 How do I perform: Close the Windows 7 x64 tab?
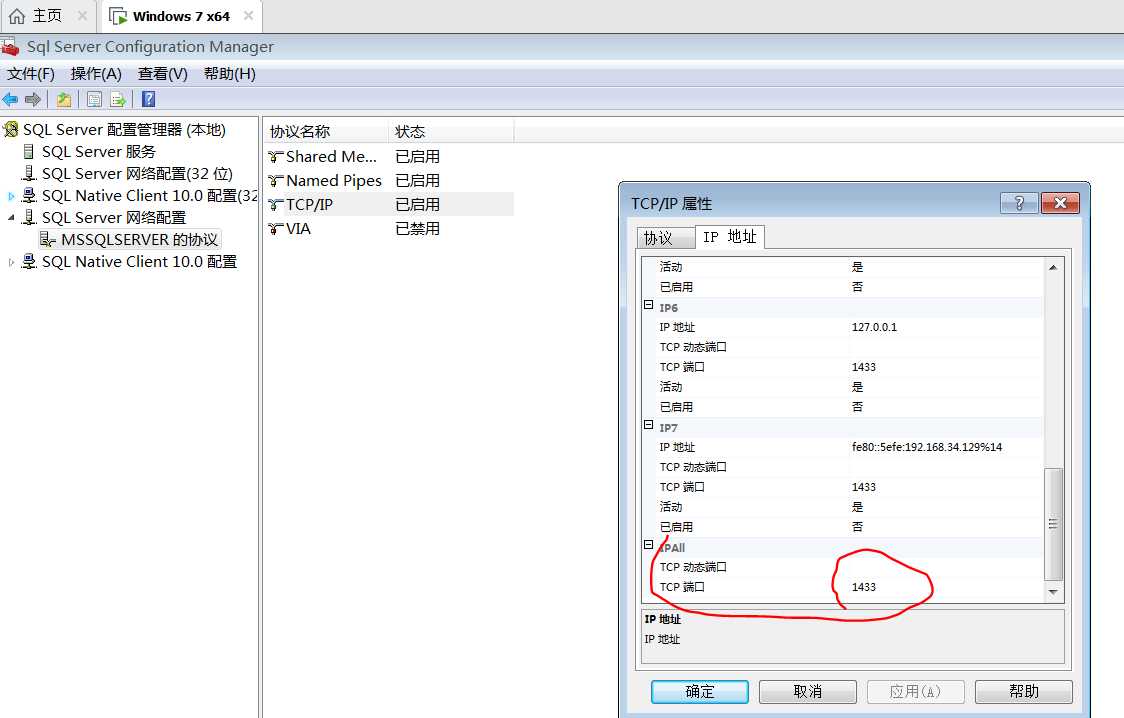248,15
